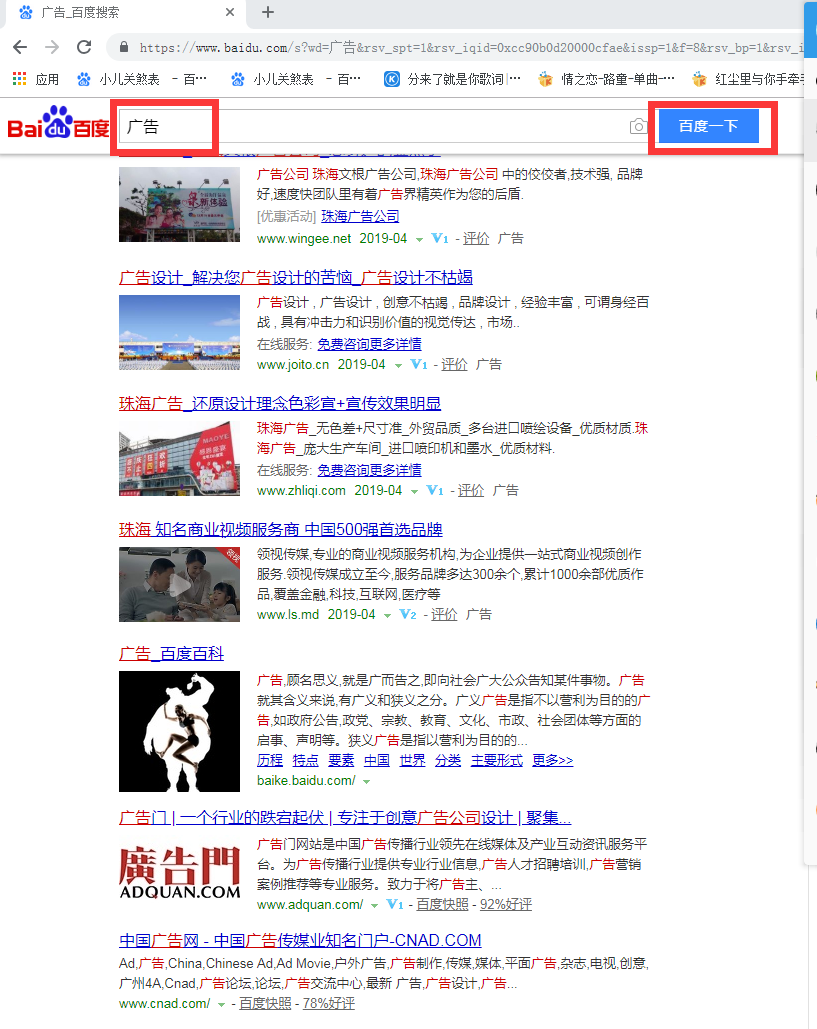
Task: Select the 广告_百度搜索 browser tab
Action: pos(125,12)
